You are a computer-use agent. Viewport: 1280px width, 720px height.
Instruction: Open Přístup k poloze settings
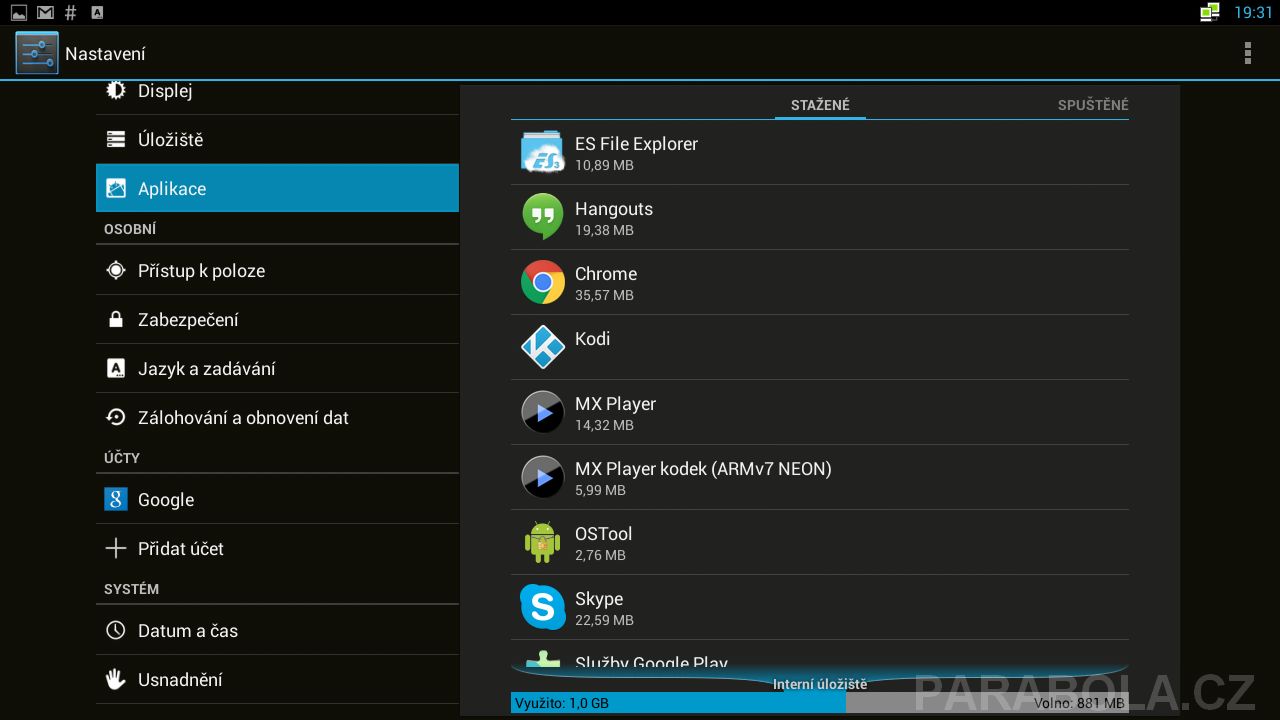tap(277, 270)
